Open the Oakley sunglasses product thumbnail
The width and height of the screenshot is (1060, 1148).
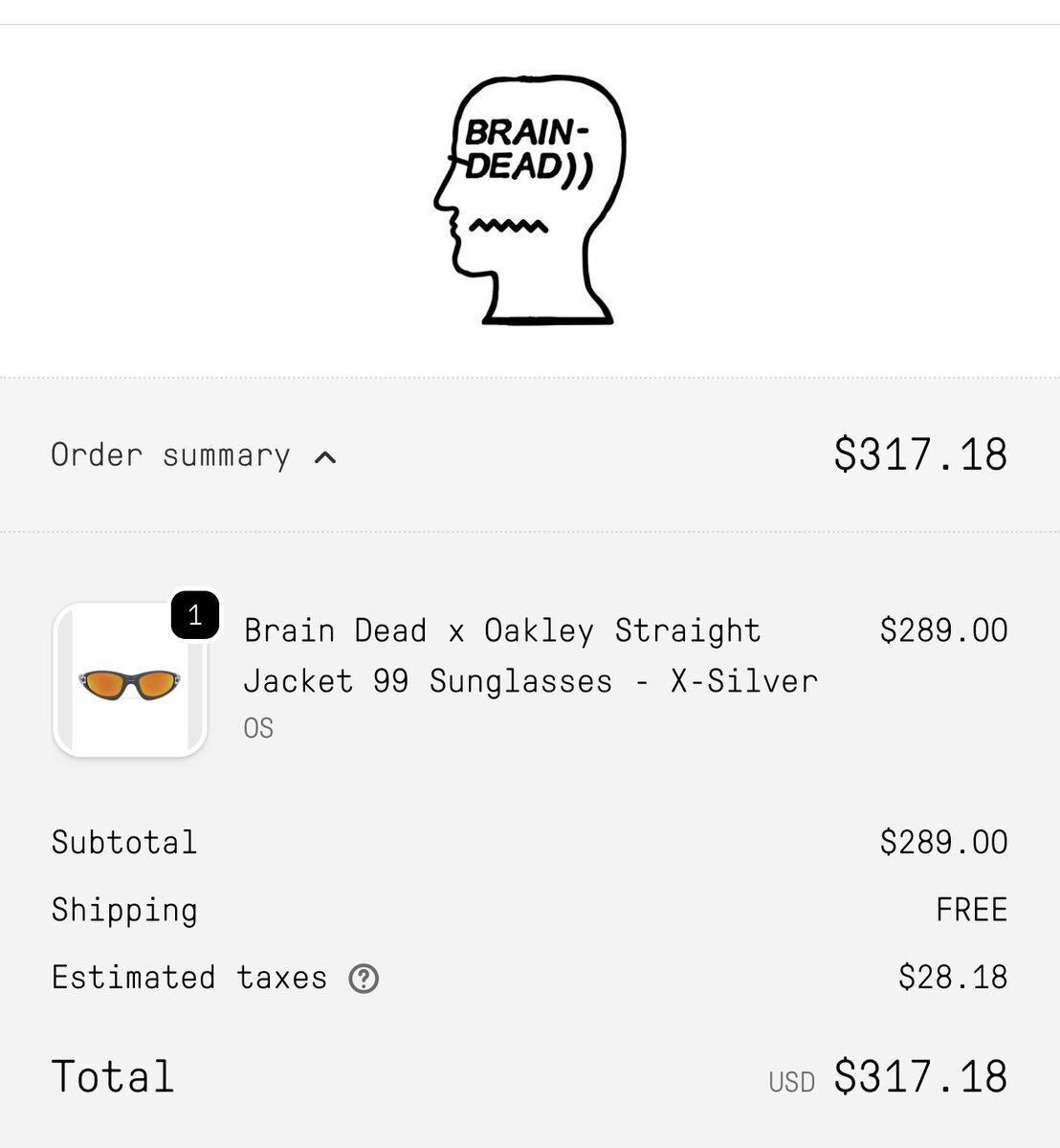coord(130,681)
